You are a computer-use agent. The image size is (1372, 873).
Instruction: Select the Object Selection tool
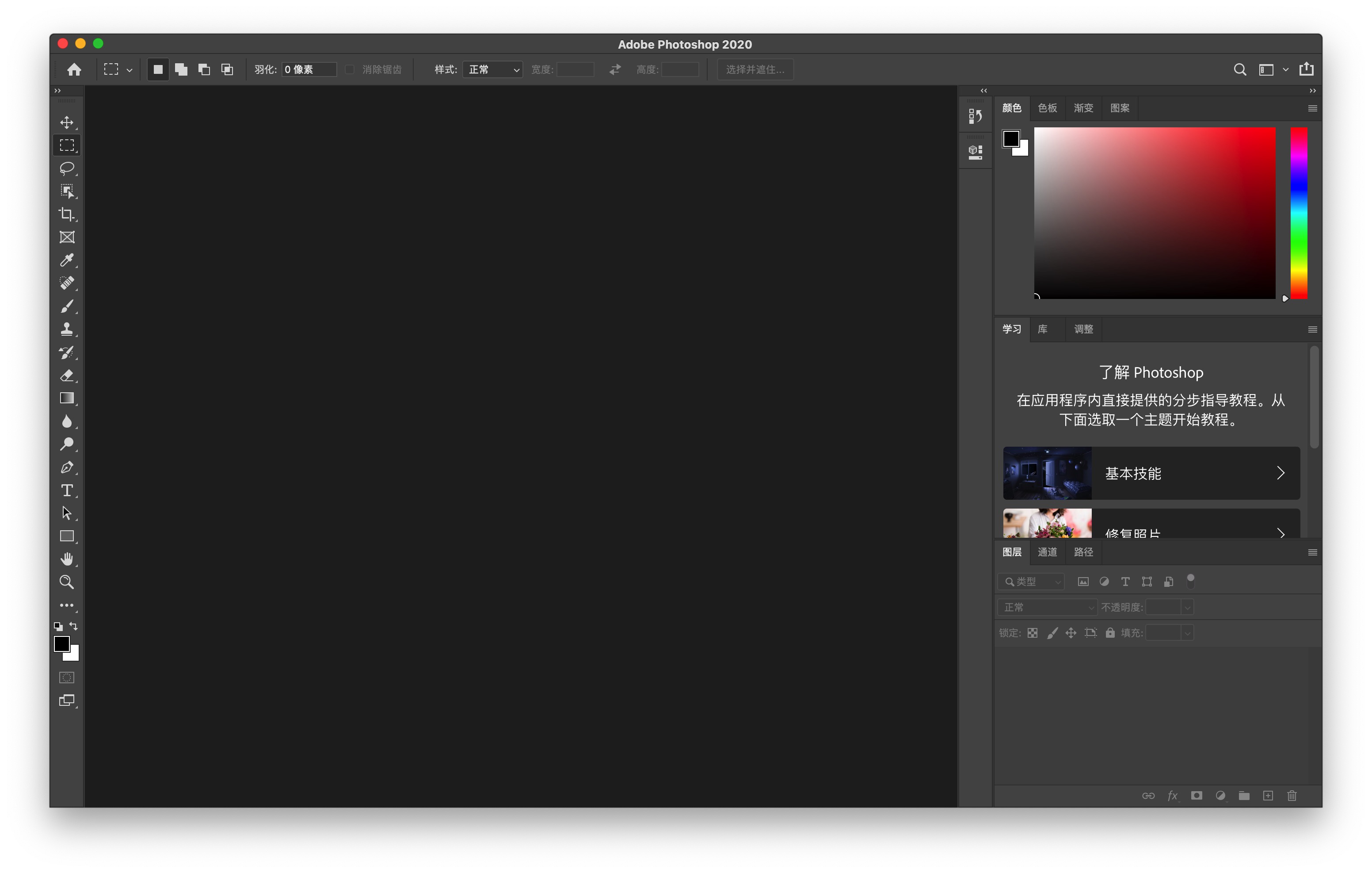pyautogui.click(x=67, y=191)
